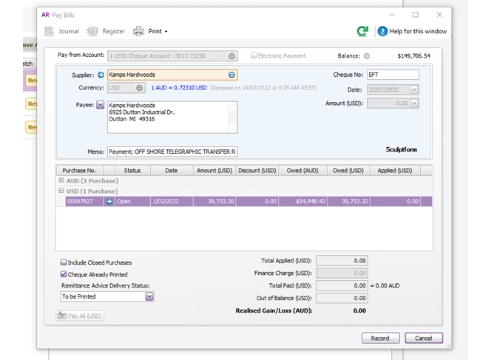Image resolution: width=480 pixels, height=360 pixels.
Task: Open the Date calendar dropdown
Action: (414, 90)
